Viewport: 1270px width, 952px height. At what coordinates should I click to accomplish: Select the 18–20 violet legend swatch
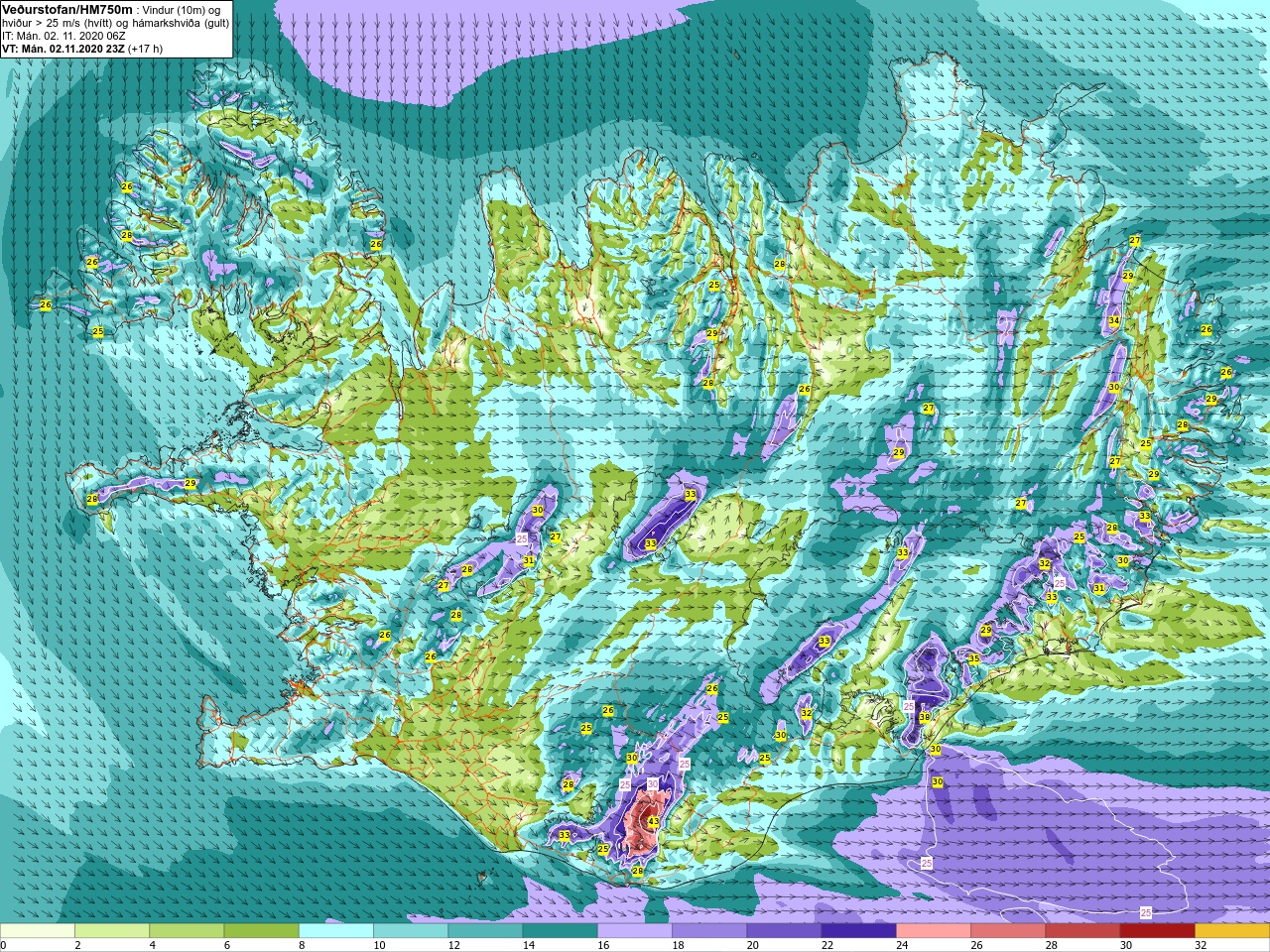pyautogui.click(x=709, y=931)
